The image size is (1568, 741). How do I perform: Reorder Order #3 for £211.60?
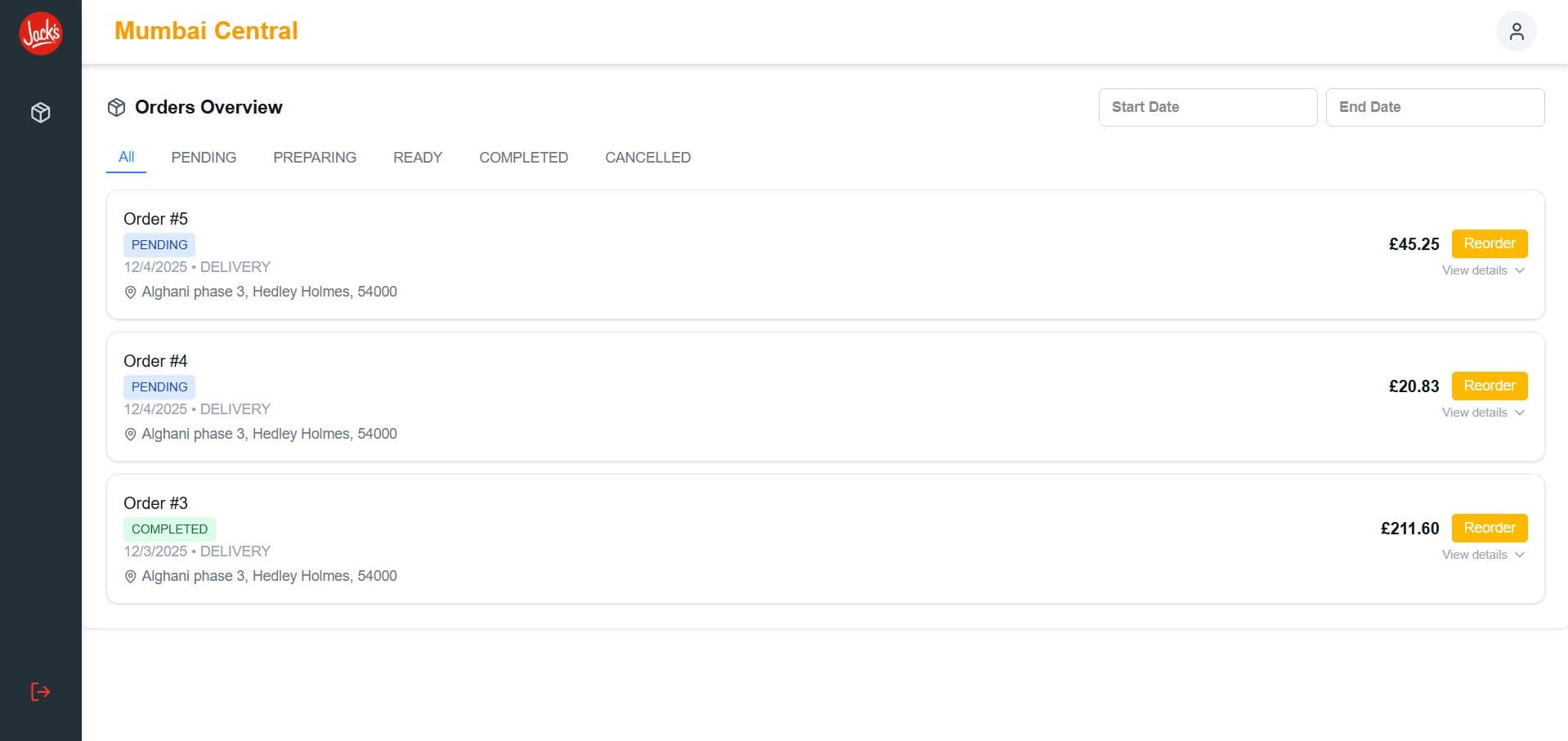(x=1490, y=528)
